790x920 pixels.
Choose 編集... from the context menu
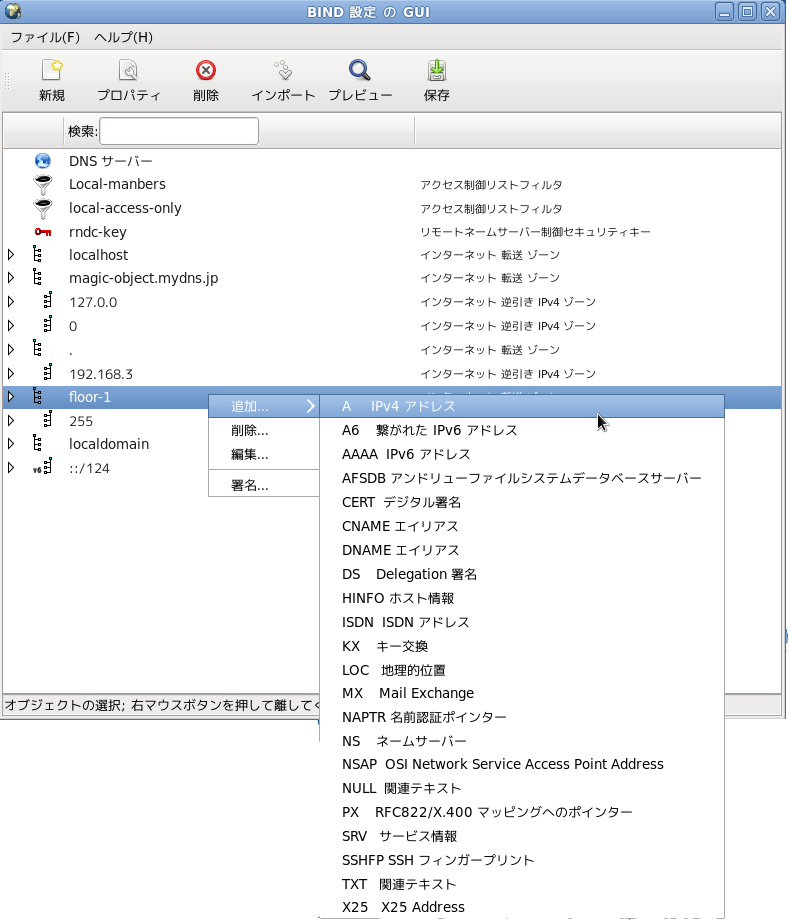click(250, 454)
